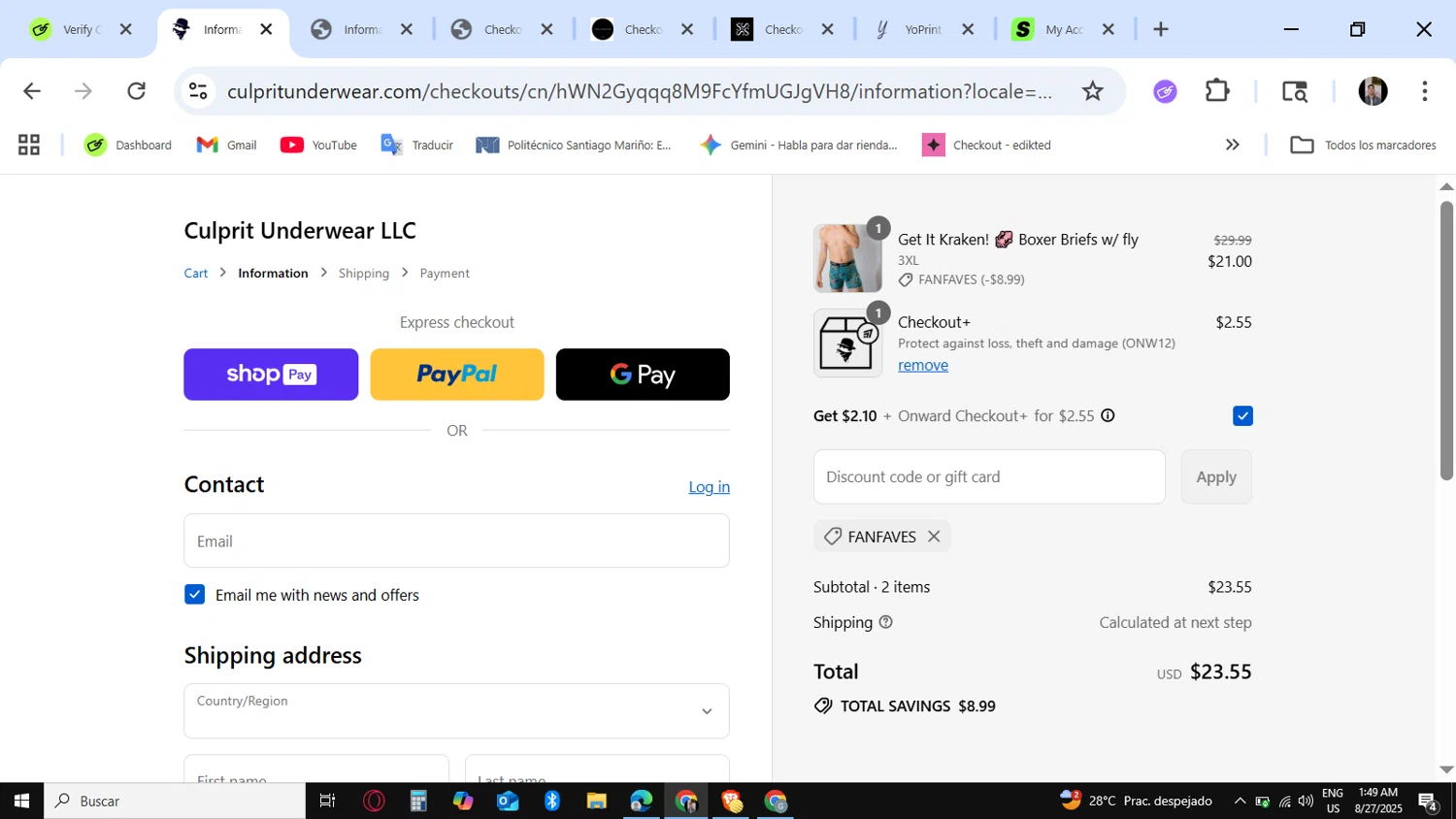Reload the checkout page
1456x819 pixels.
(x=137, y=91)
